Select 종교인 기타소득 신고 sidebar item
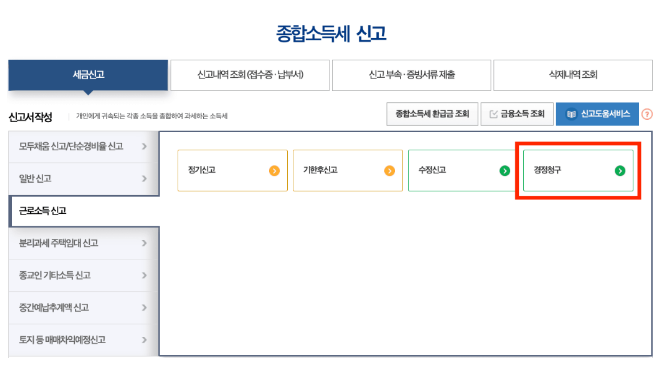 point(84,275)
